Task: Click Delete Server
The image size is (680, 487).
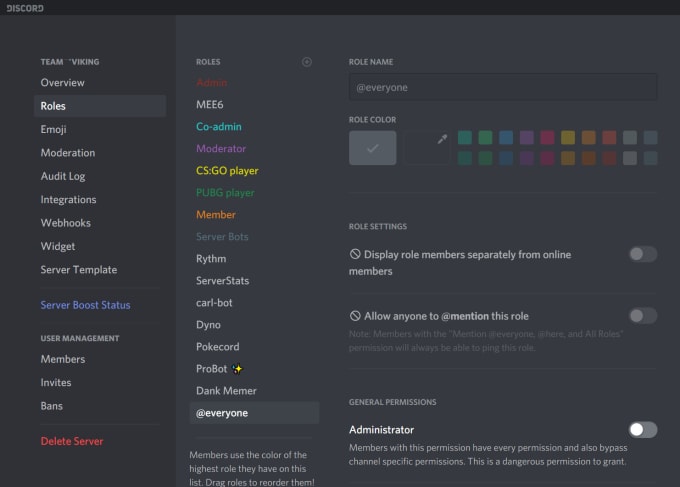Action: point(72,441)
